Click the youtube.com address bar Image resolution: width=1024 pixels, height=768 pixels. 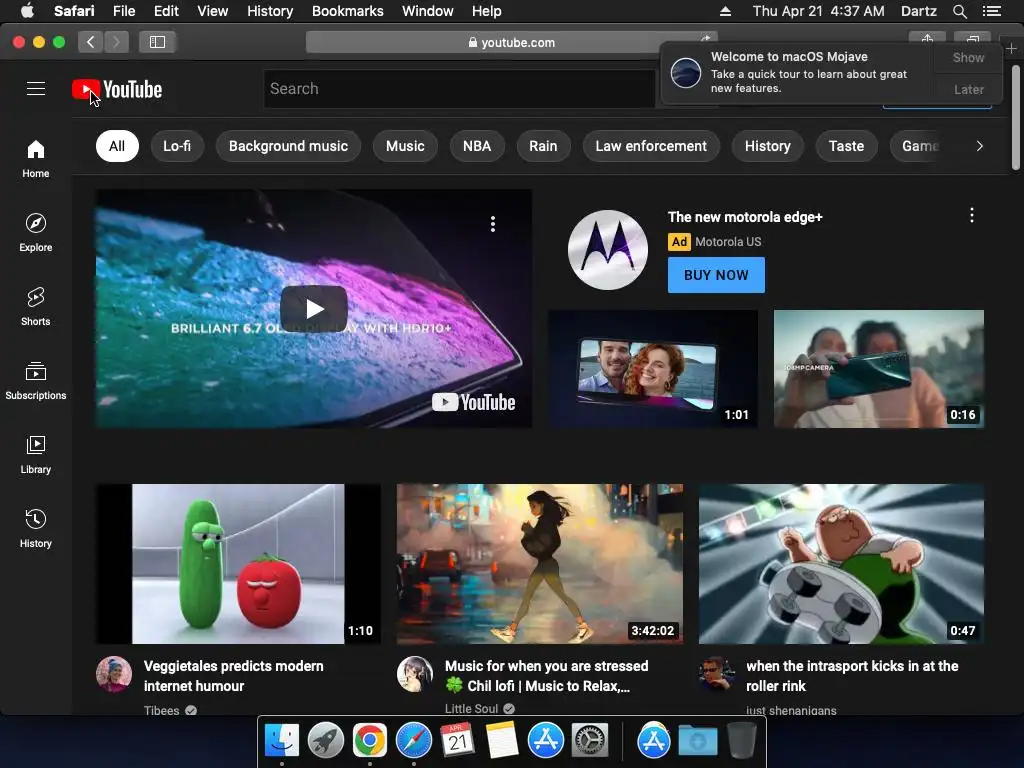point(511,42)
